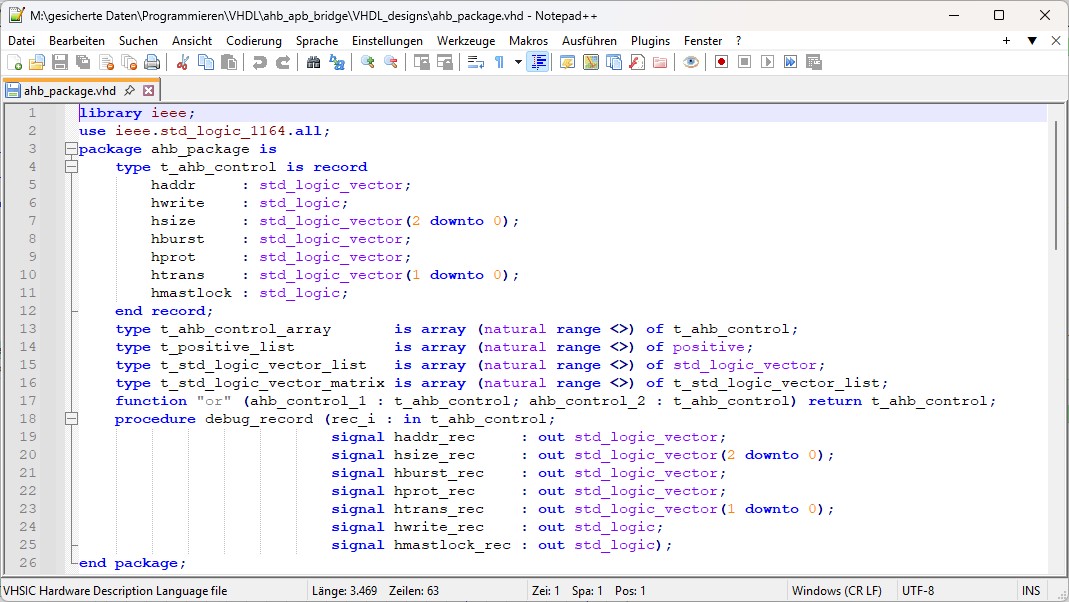
Task: Open a file using the folder icon
Action: [37, 62]
